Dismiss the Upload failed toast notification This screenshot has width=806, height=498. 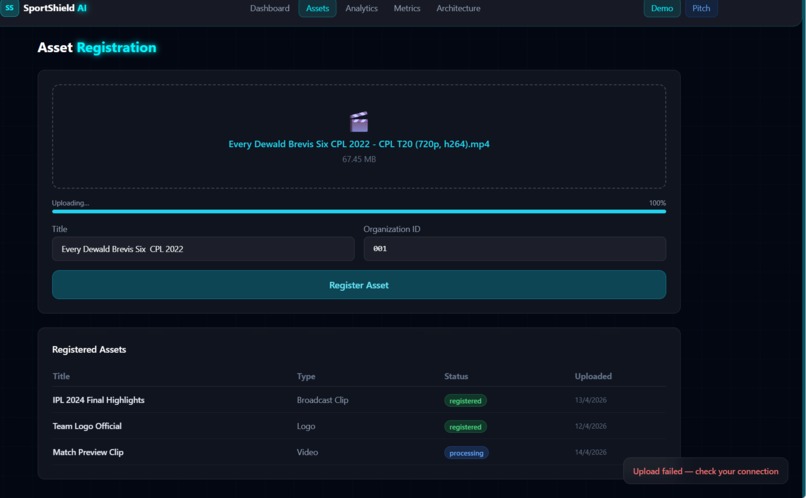(x=705, y=471)
